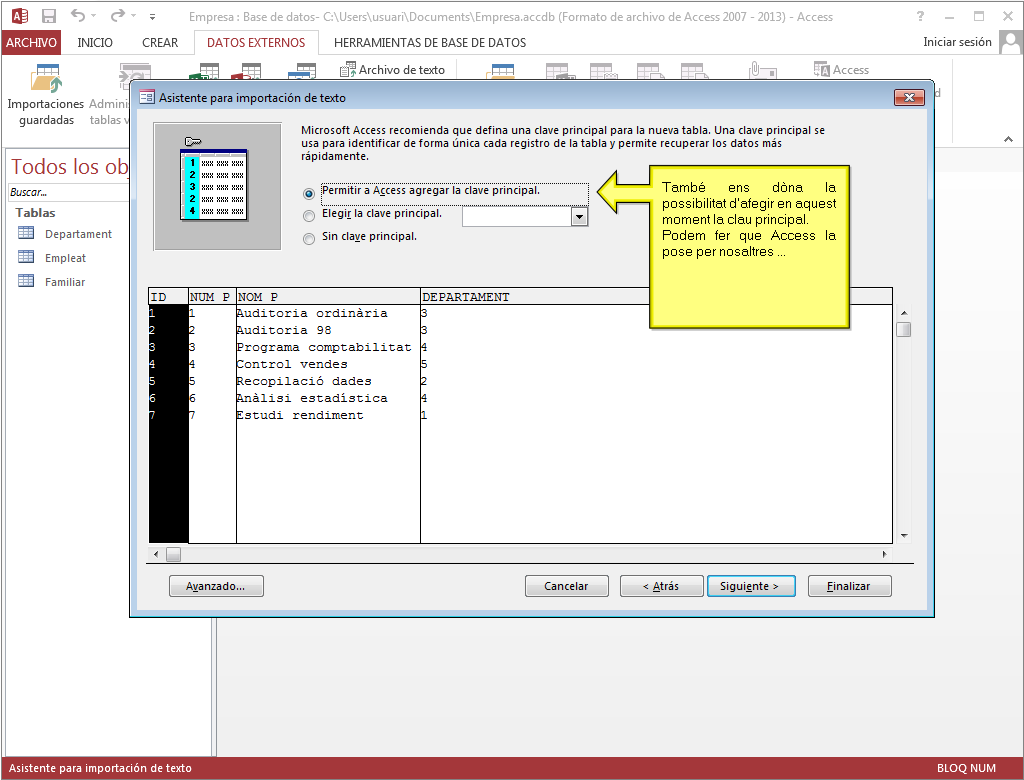The height and width of the screenshot is (780, 1024).
Task: Select the DATOS EXTERNOS tab
Action: 256,42
